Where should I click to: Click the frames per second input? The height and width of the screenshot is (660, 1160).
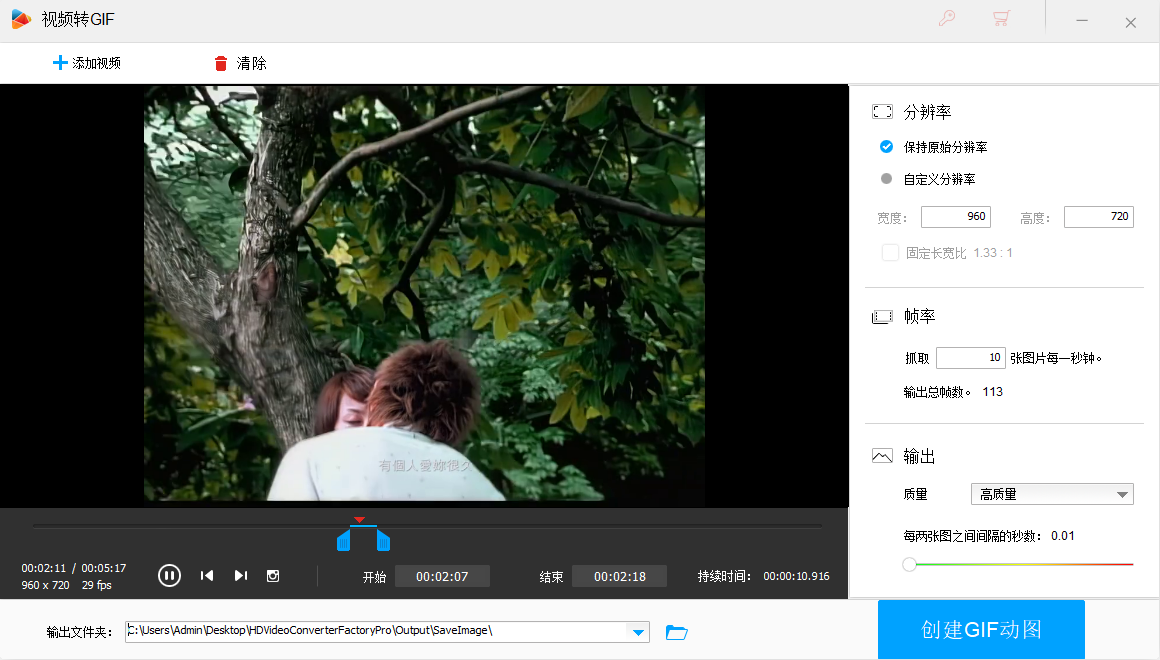pyautogui.click(x=970, y=358)
